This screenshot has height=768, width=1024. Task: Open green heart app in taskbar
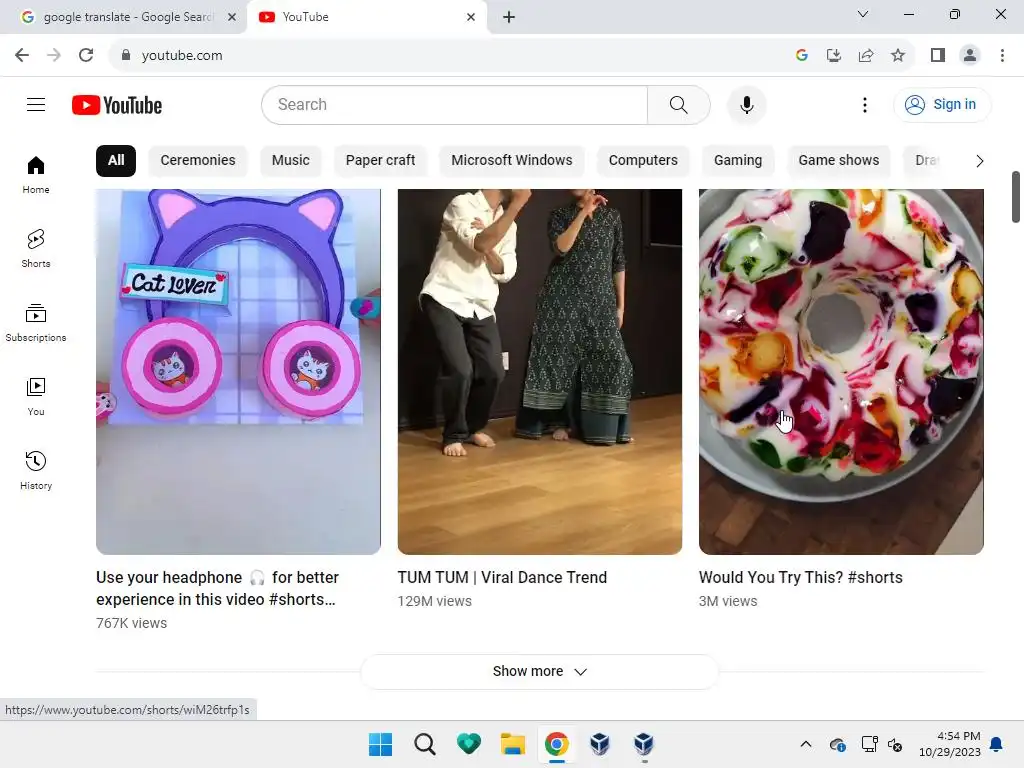[x=469, y=744]
